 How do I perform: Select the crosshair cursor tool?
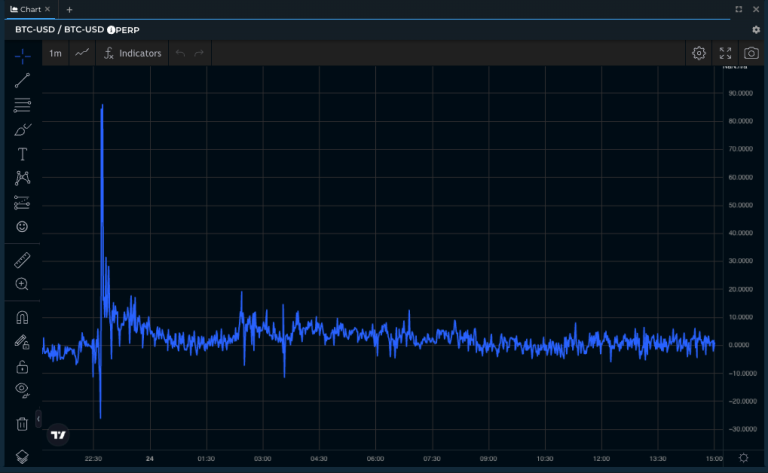coord(22,55)
